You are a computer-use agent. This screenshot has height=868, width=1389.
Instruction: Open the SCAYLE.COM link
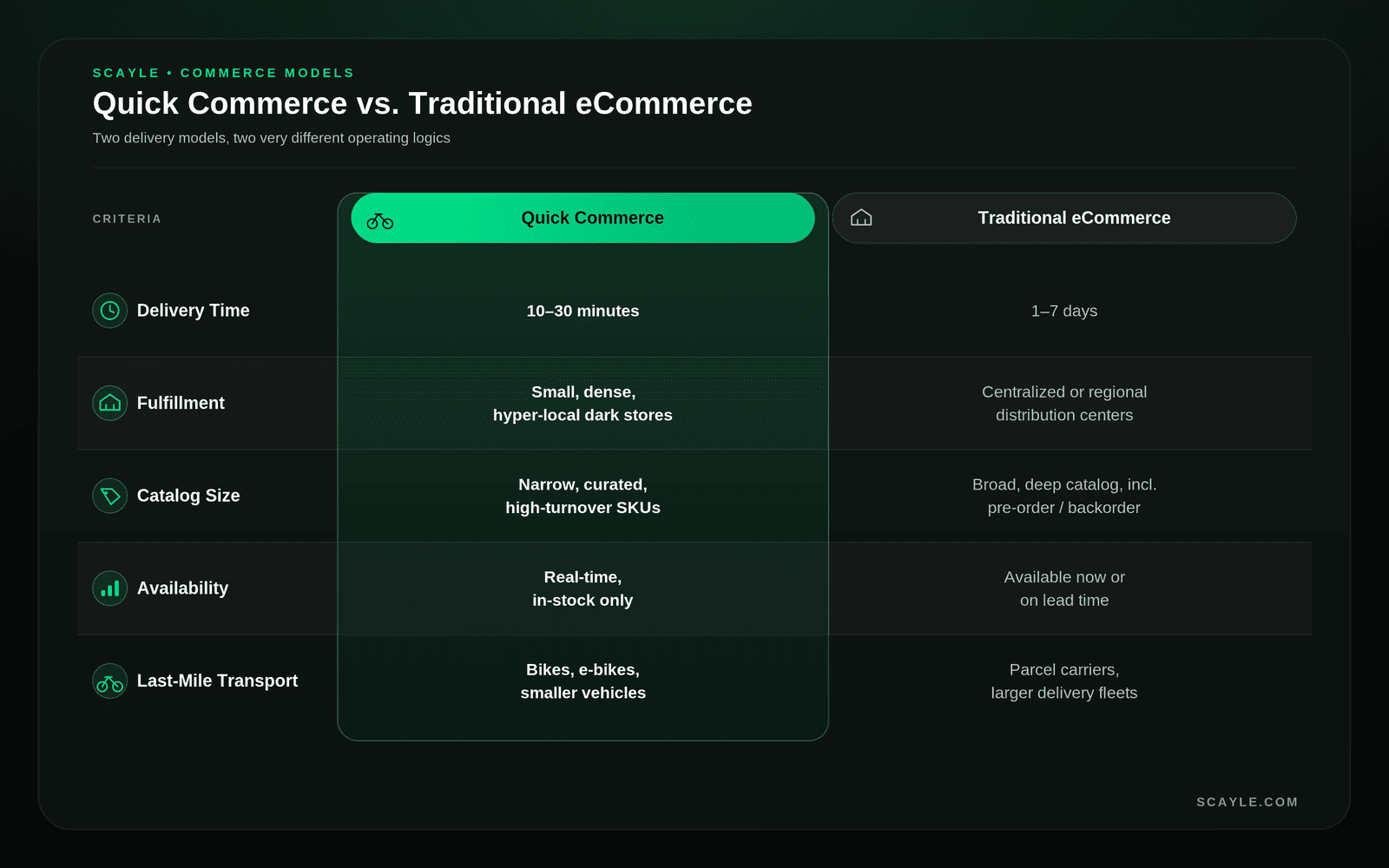(x=1247, y=802)
